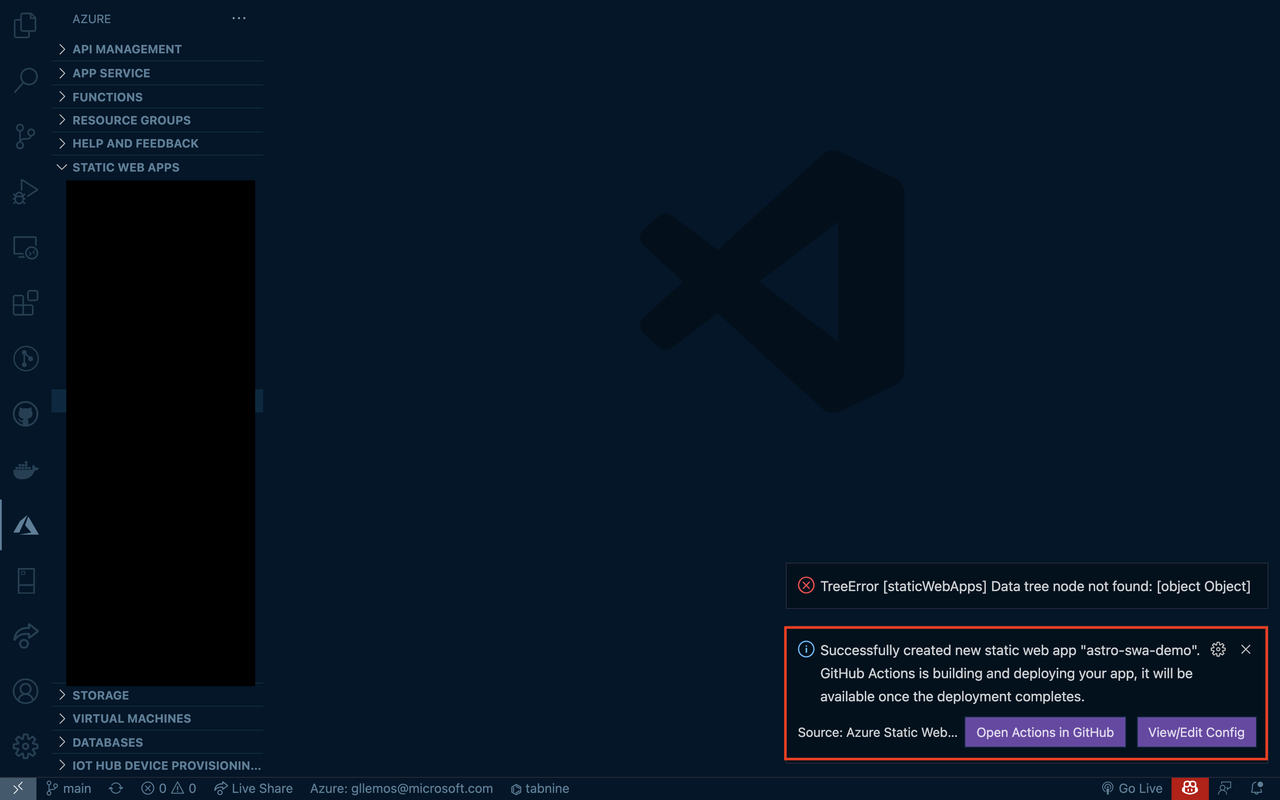This screenshot has height=800, width=1280.
Task: Open the Git Graph icon in activity bar
Action: (25, 358)
